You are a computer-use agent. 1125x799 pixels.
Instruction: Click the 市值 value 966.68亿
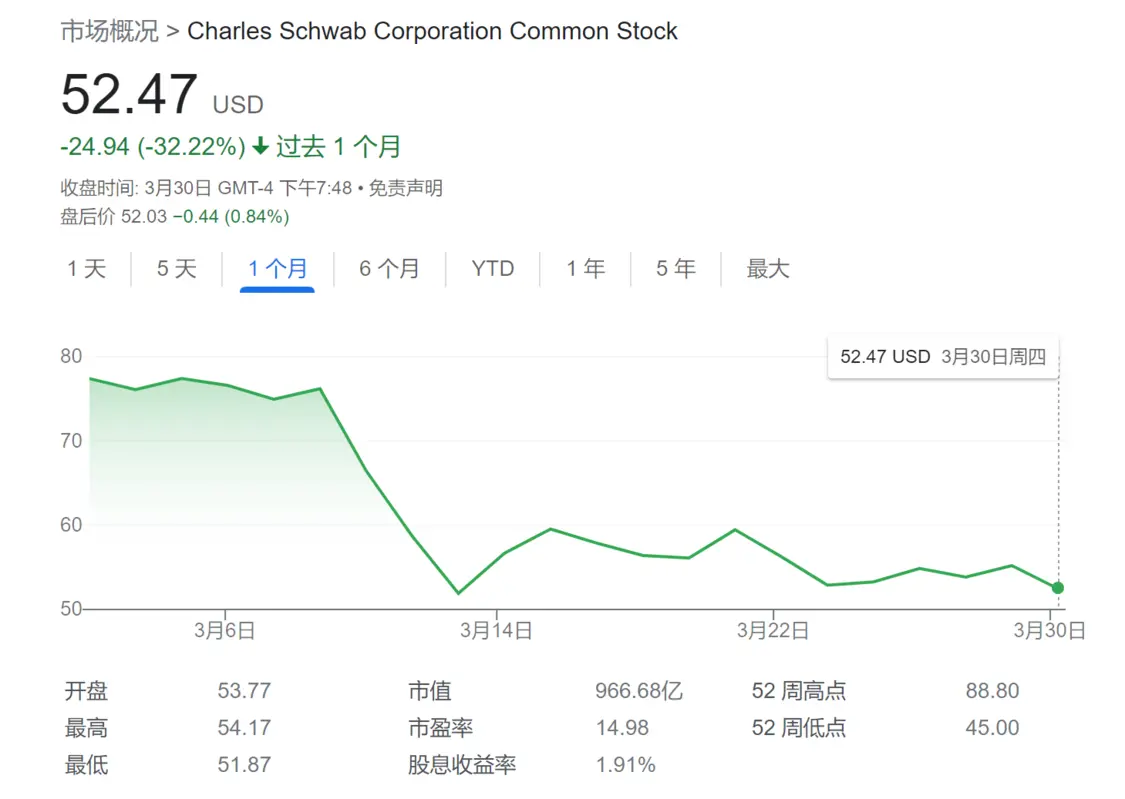(x=639, y=691)
